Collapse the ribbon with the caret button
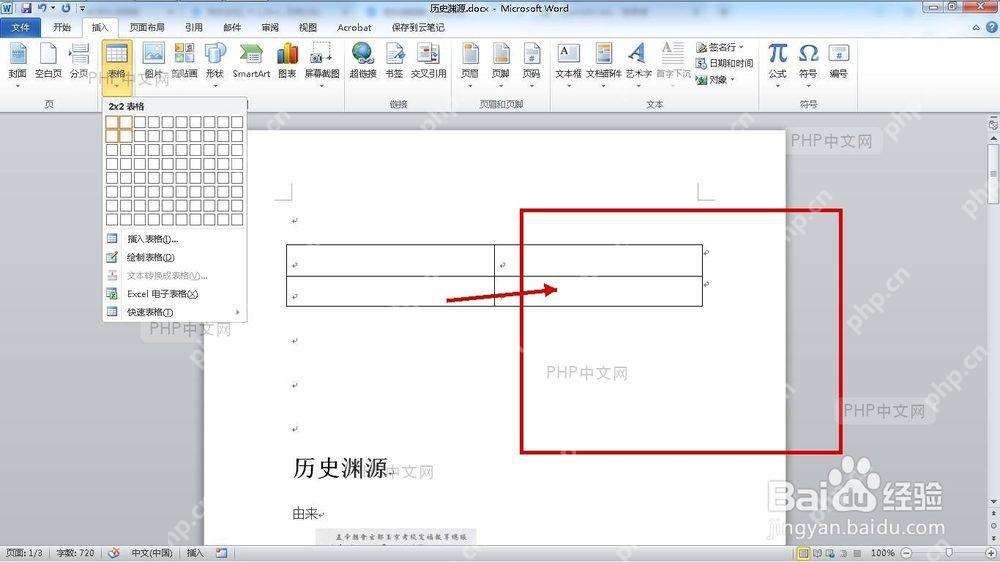This screenshot has width=1000, height=562. 976,27
